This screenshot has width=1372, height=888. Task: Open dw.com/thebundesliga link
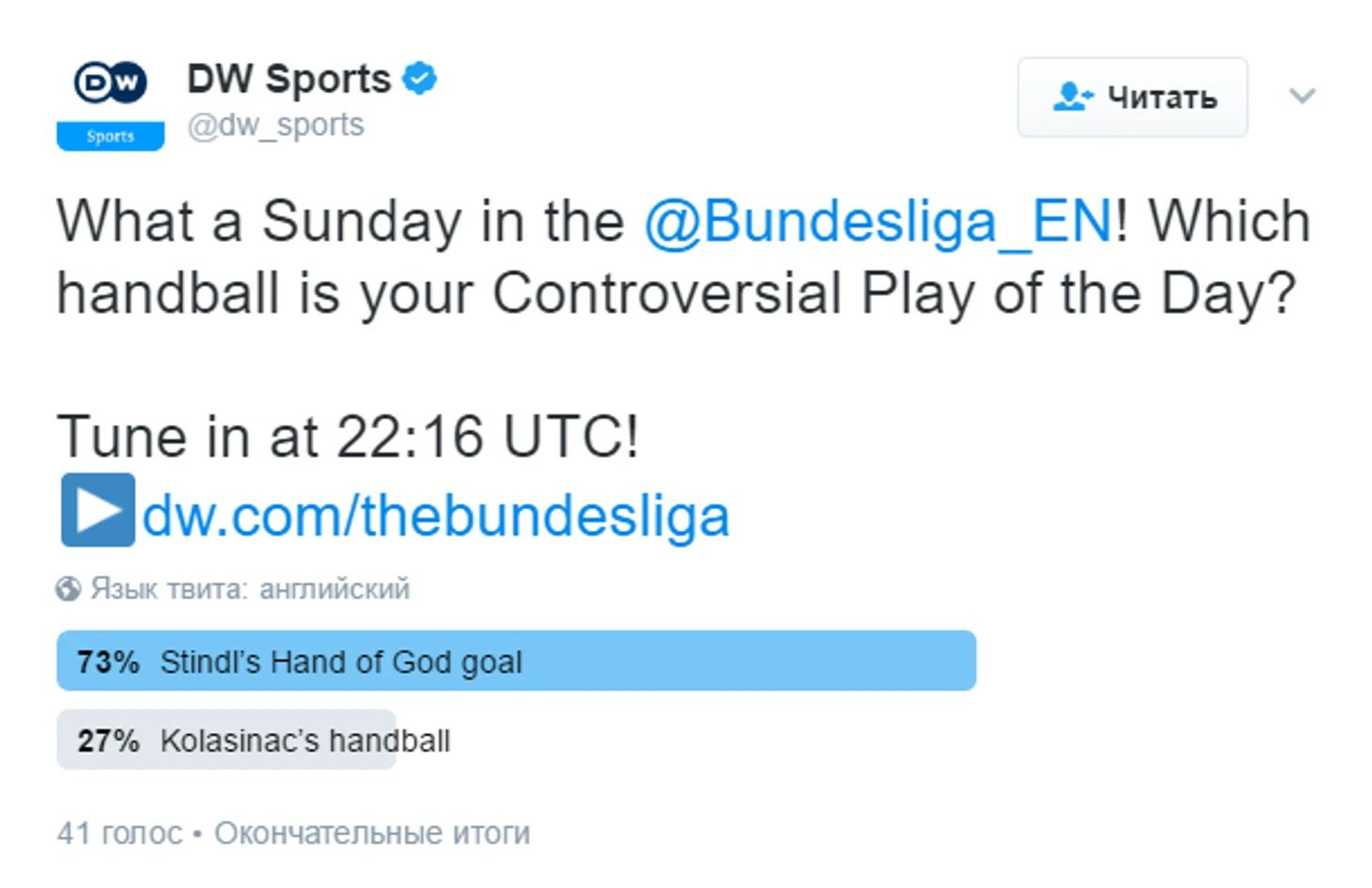[436, 516]
